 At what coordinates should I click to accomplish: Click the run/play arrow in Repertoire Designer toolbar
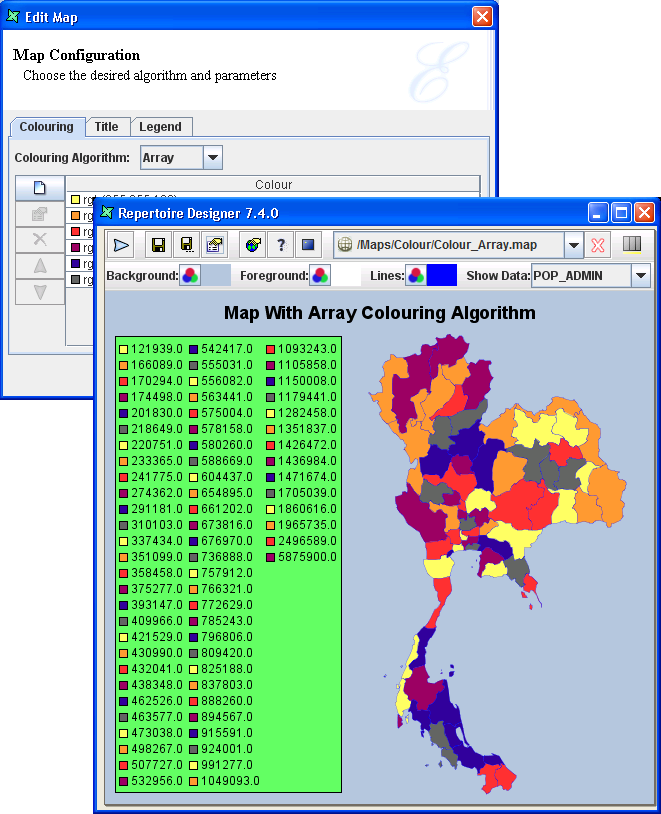[x=121, y=245]
